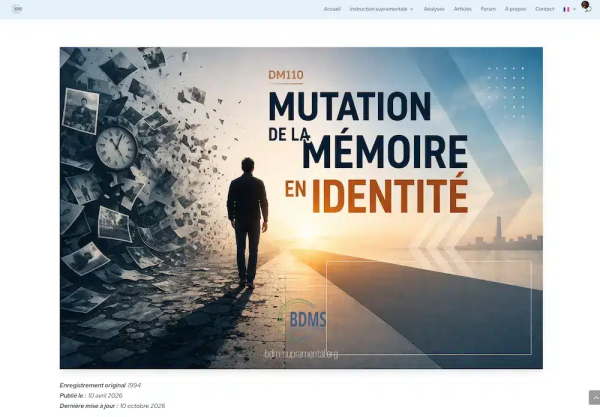Visit the Forum section
Screen dimensions: 600x417
click(488, 9)
